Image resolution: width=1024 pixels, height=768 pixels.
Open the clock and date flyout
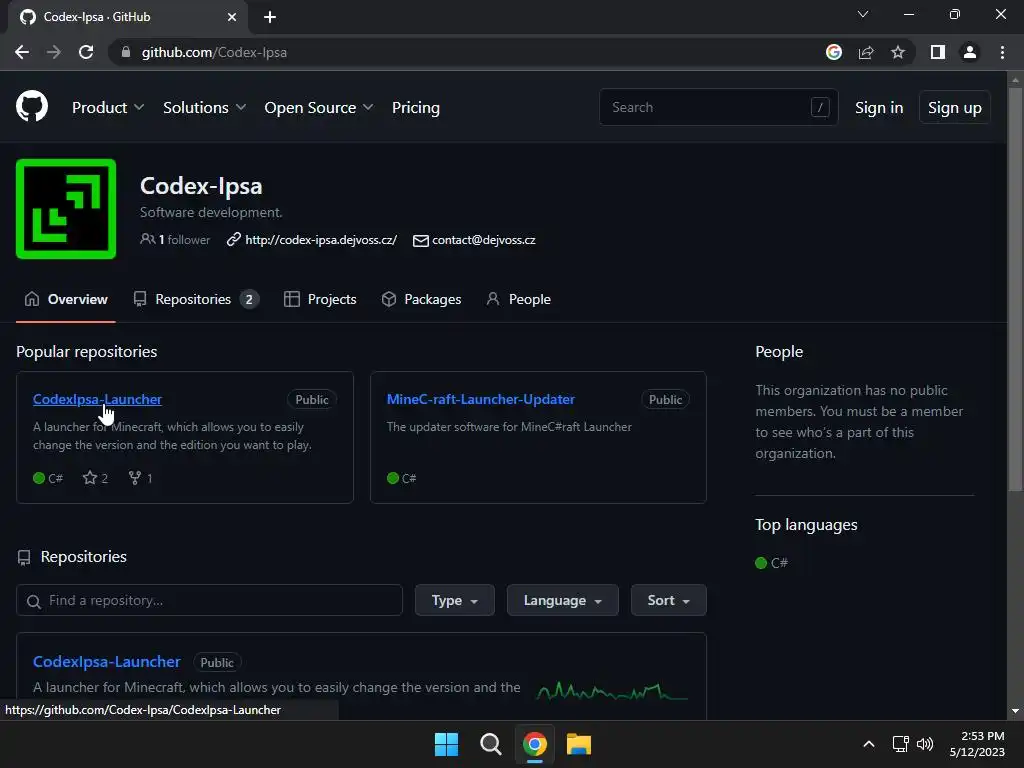[x=977, y=744]
